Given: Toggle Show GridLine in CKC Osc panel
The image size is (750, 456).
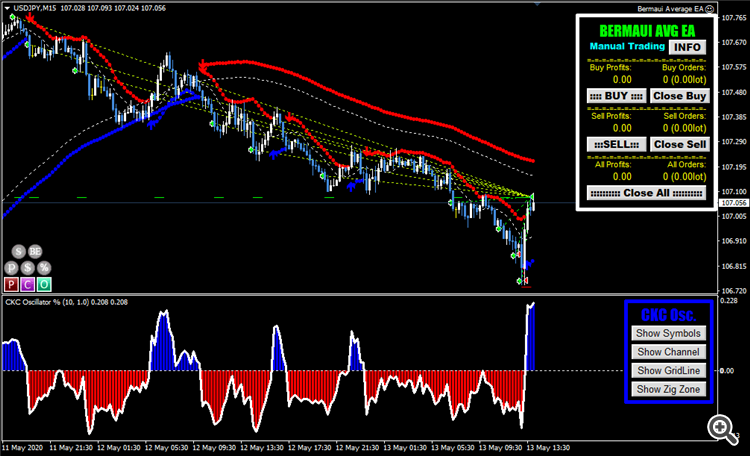Looking at the screenshot, I should pos(668,371).
